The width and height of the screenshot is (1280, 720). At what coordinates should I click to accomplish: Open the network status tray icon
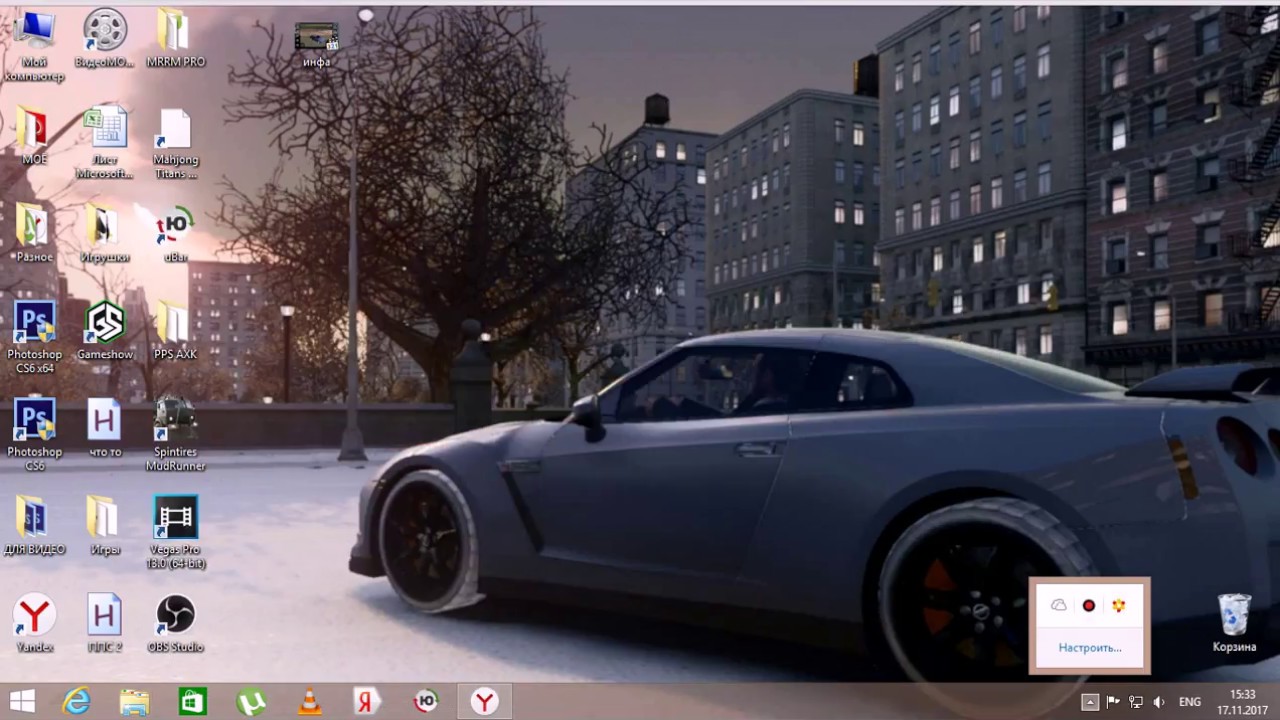coord(1136,702)
